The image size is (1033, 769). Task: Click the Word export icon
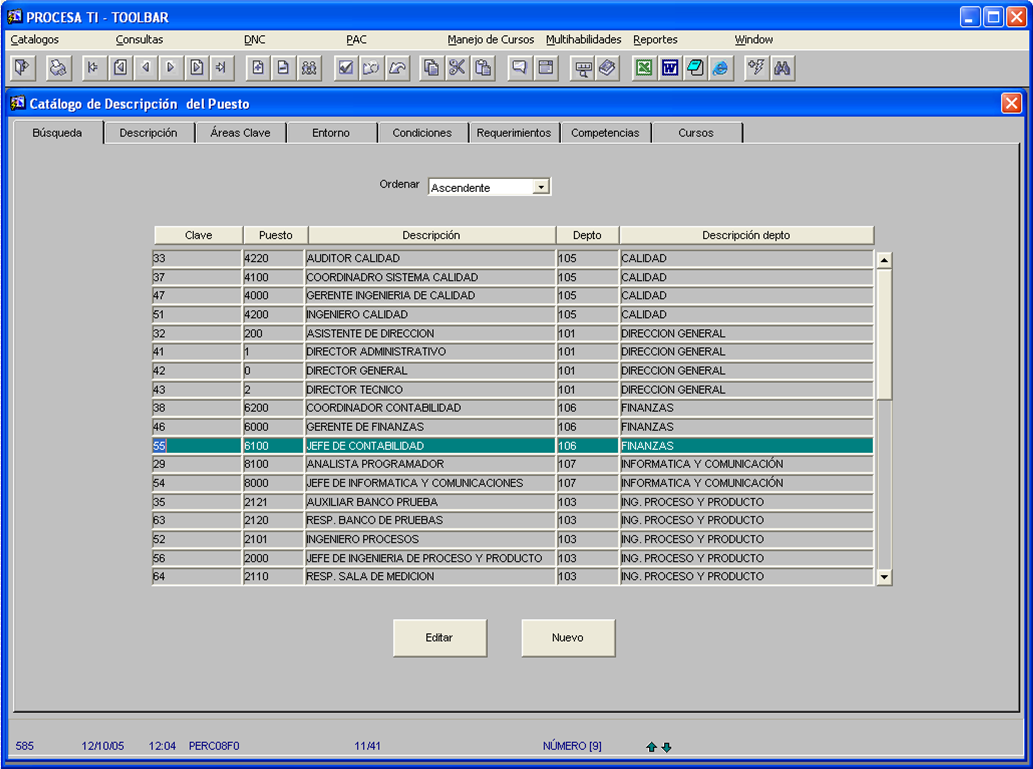(669, 68)
